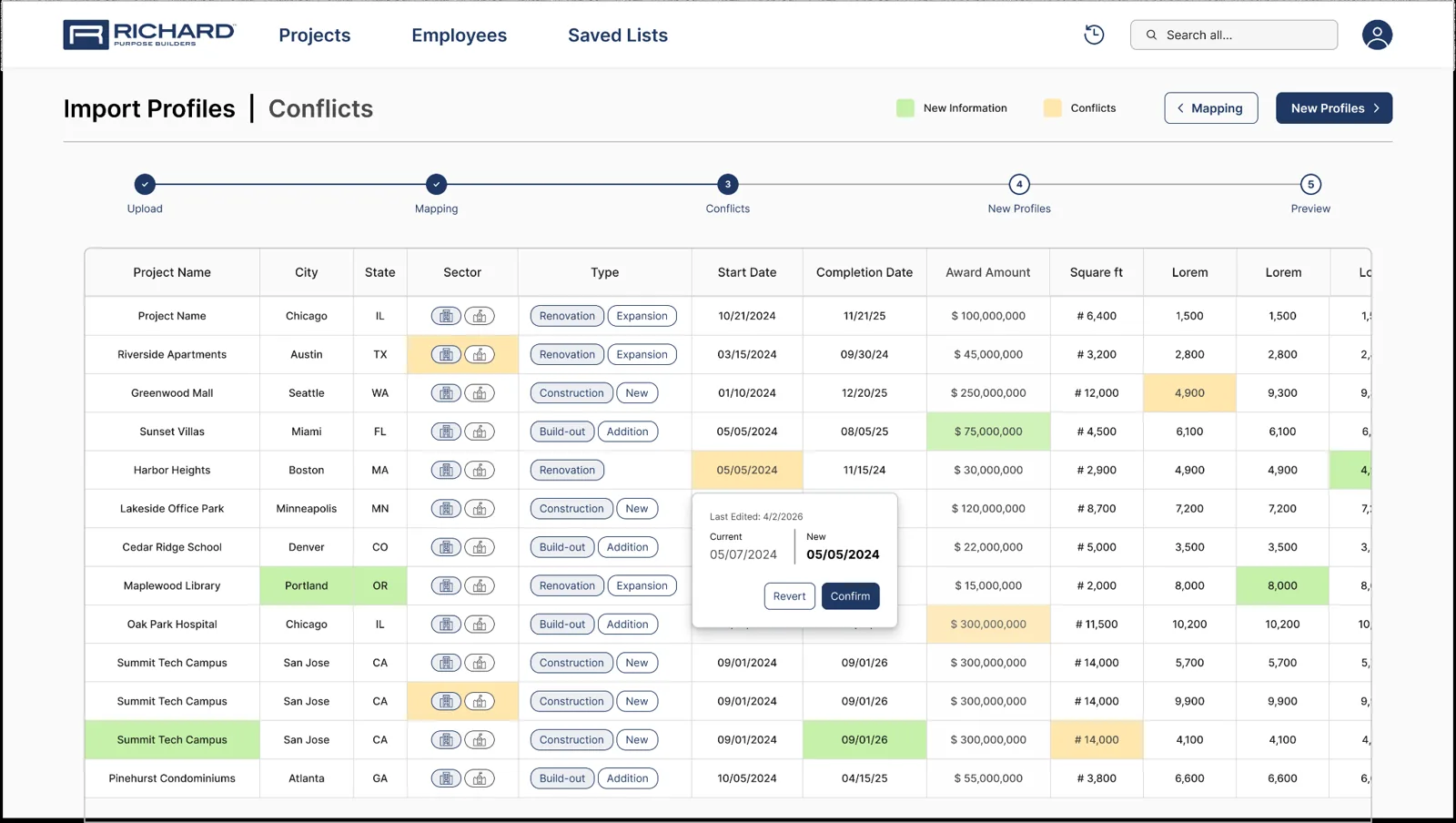Open the user profile avatar
Screen dimensions: 1456x823
pyautogui.click(x=1377, y=35)
